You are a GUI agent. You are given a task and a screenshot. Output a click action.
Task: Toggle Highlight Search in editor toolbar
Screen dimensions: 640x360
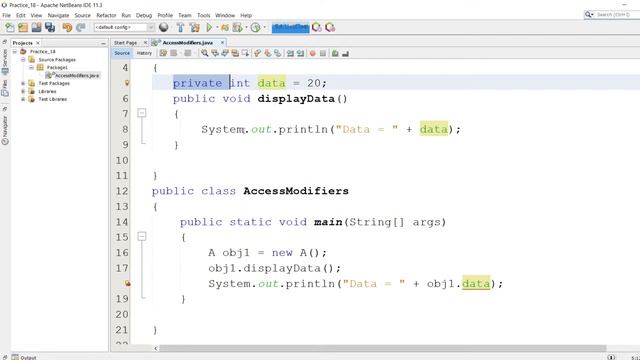point(235,53)
